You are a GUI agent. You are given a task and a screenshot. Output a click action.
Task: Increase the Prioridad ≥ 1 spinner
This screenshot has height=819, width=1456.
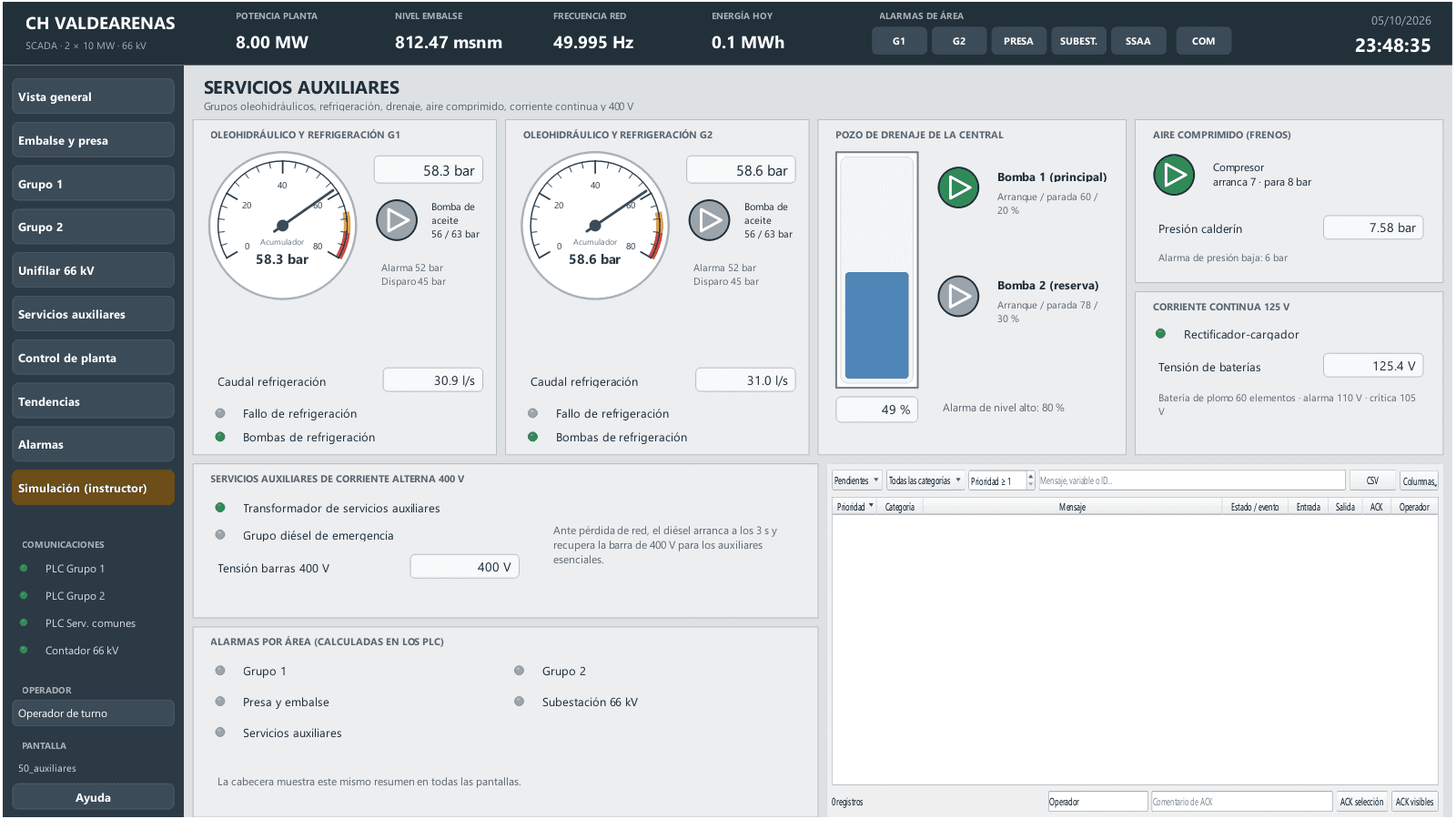[x=1030, y=476]
